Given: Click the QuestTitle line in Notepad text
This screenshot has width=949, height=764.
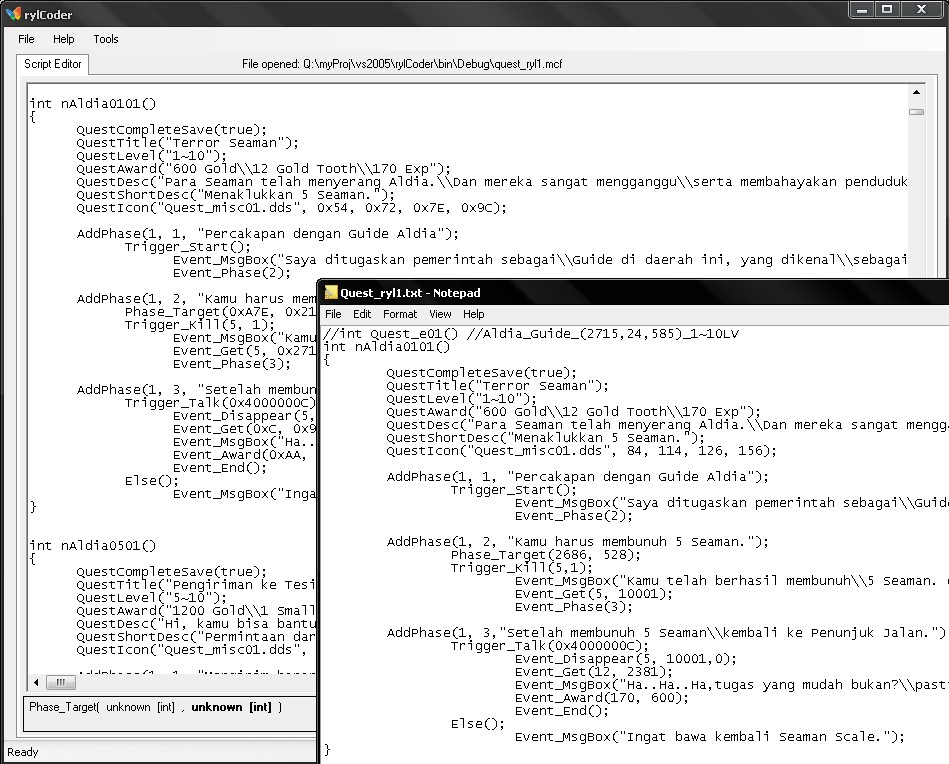Looking at the screenshot, I should click(496, 385).
